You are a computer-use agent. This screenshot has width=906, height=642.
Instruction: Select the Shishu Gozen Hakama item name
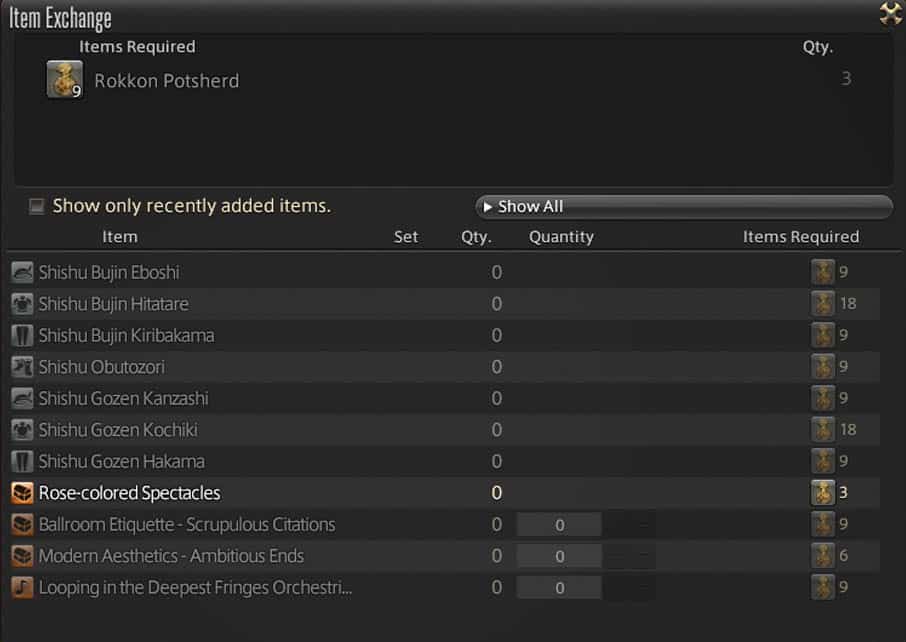click(121, 461)
